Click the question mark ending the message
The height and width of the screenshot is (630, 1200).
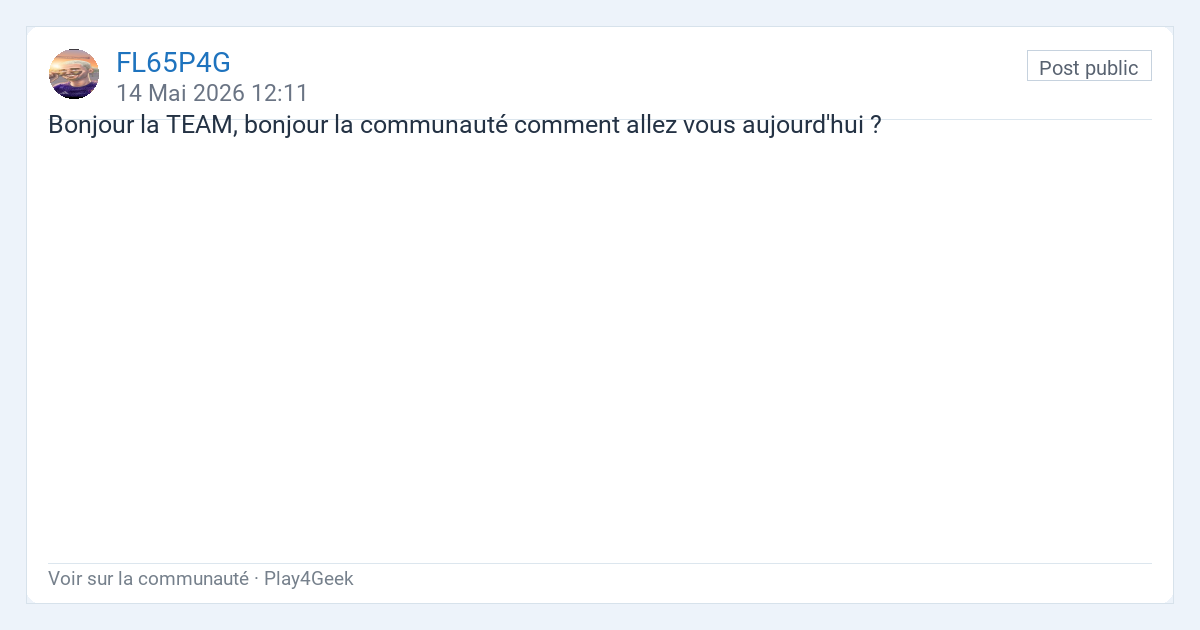(x=876, y=127)
